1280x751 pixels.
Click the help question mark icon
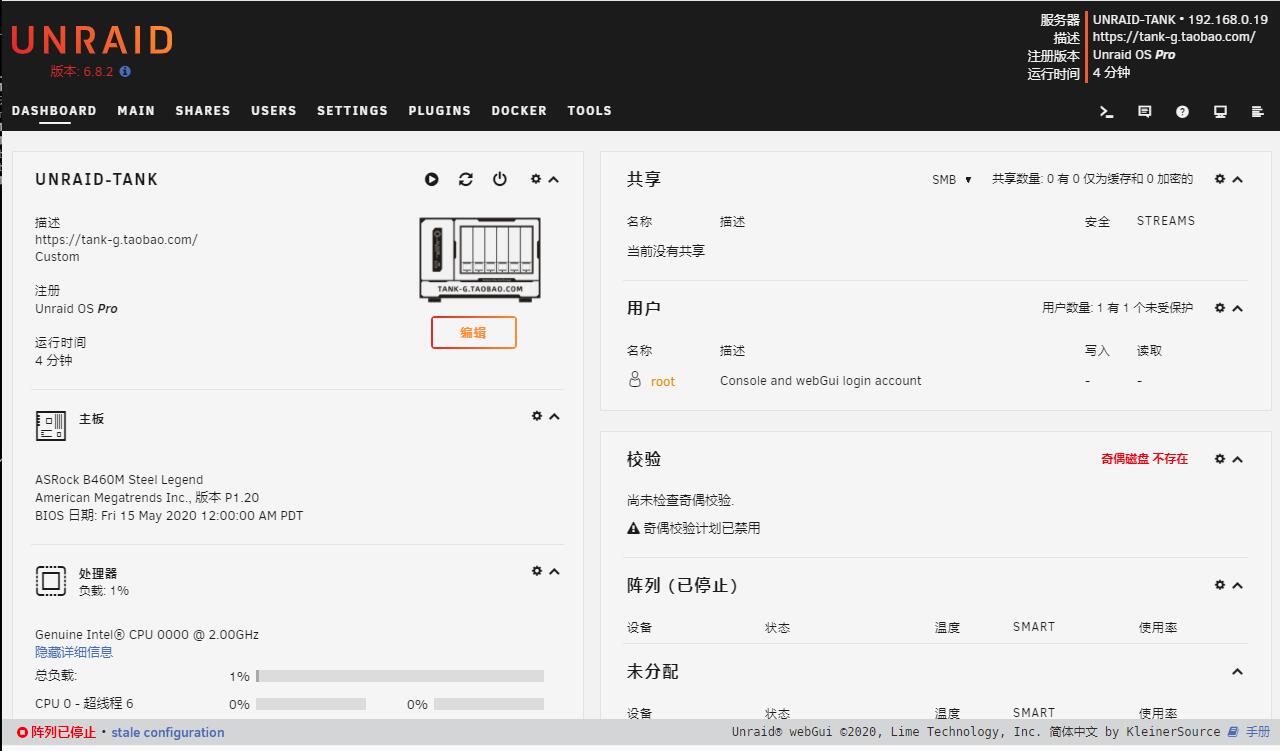click(x=1182, y=112)
